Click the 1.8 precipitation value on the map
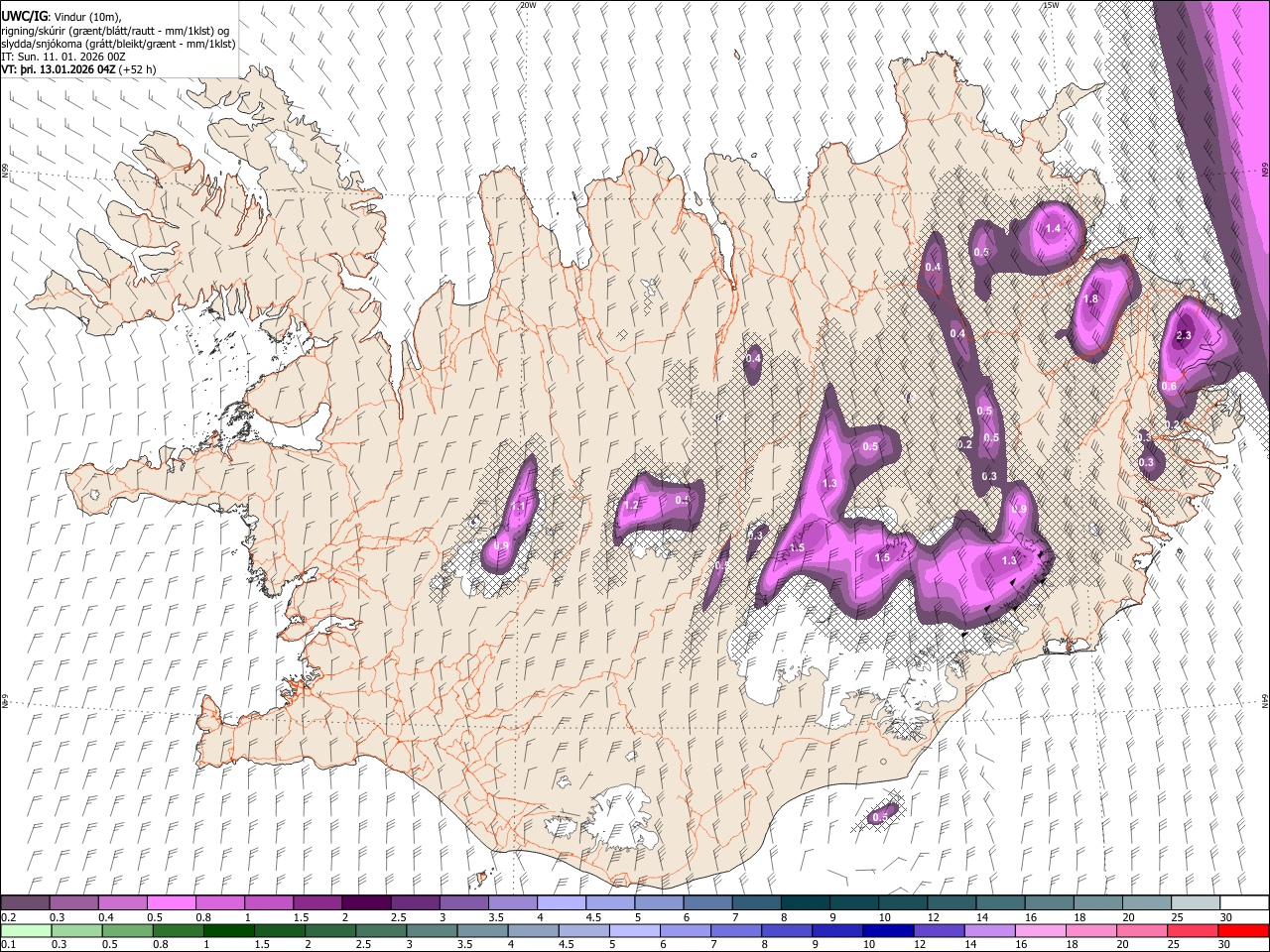Screen dimensions: 1270x952 click(1091, 299)
